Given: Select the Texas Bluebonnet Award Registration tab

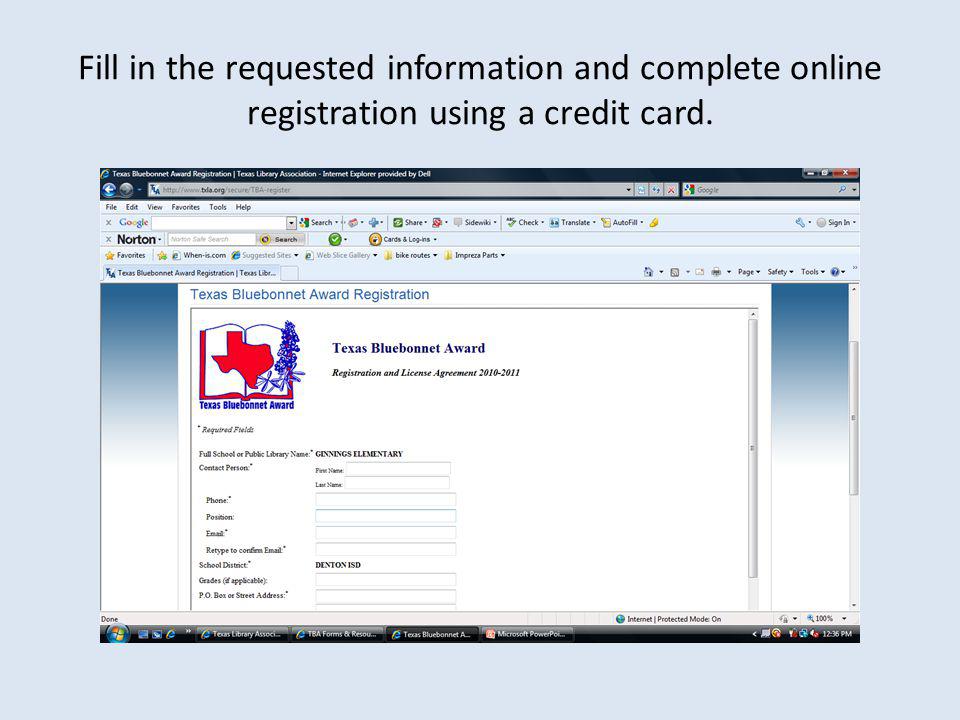Looking at the screenshot, I should tap(190, 273).
